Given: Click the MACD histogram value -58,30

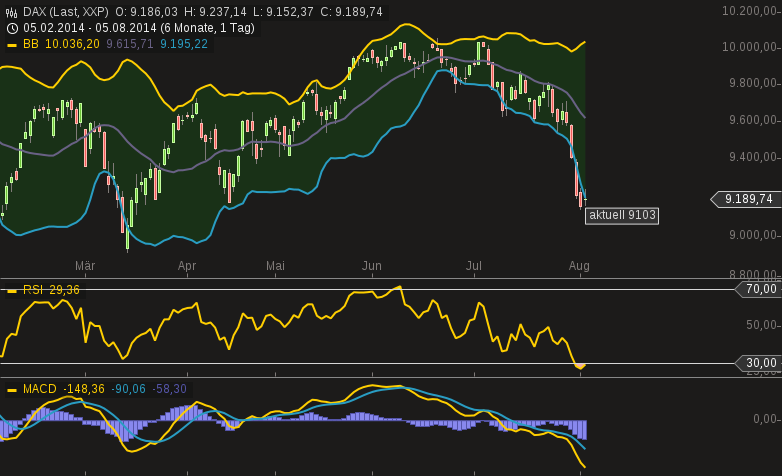Looking at the screenshot, I should tap(169, 389).
